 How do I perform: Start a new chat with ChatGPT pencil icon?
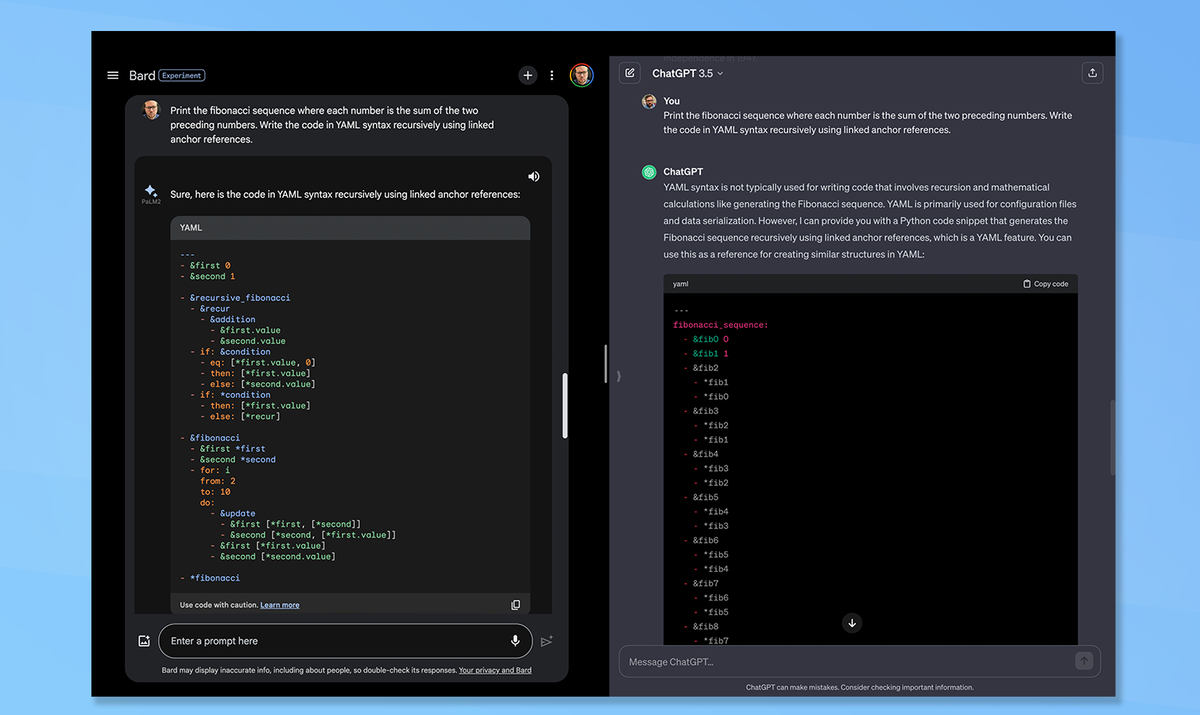pyautogui.click(x=628, y=73)
